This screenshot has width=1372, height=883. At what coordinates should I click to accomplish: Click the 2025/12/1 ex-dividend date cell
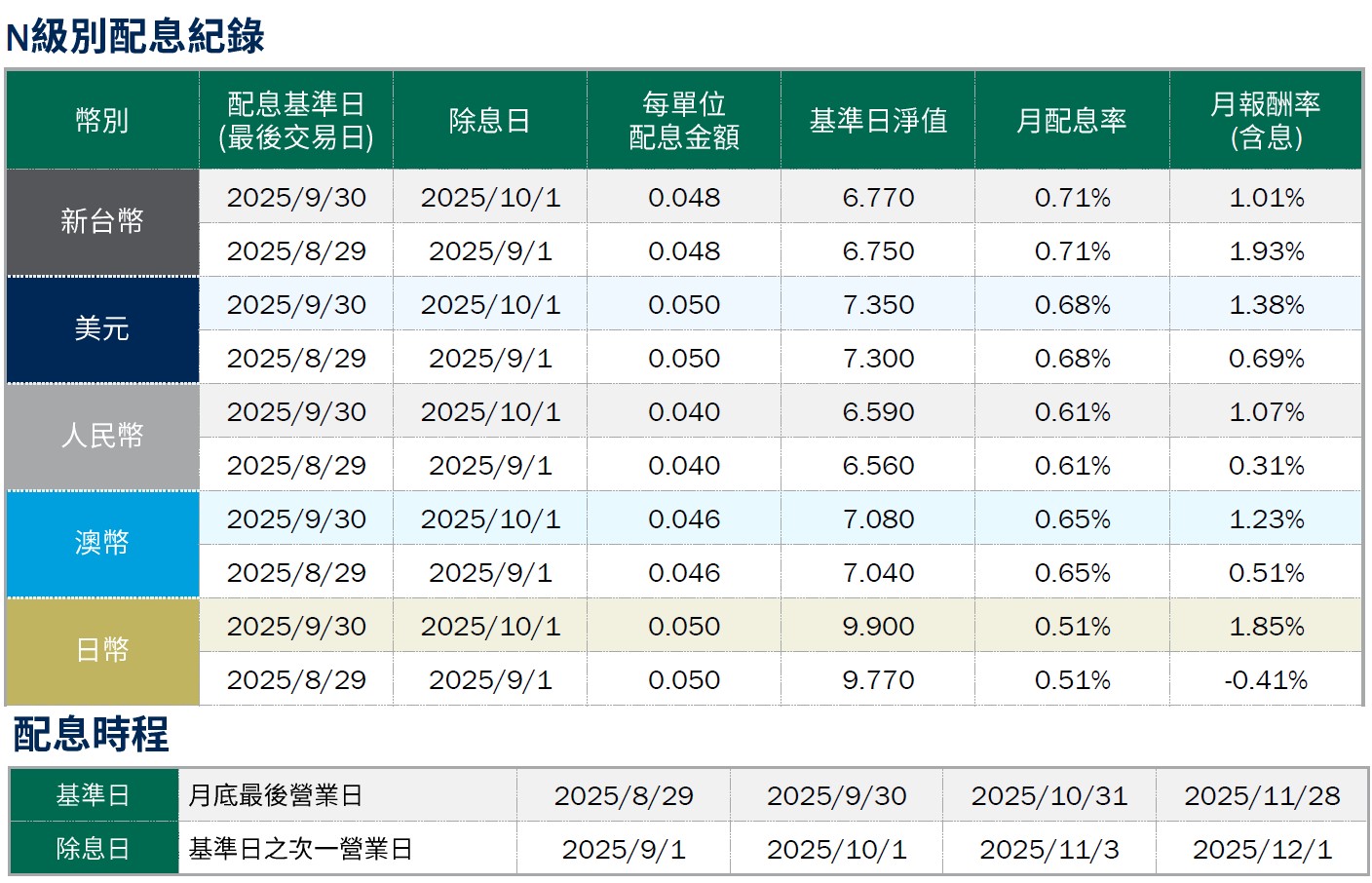tap(1262, 850)
